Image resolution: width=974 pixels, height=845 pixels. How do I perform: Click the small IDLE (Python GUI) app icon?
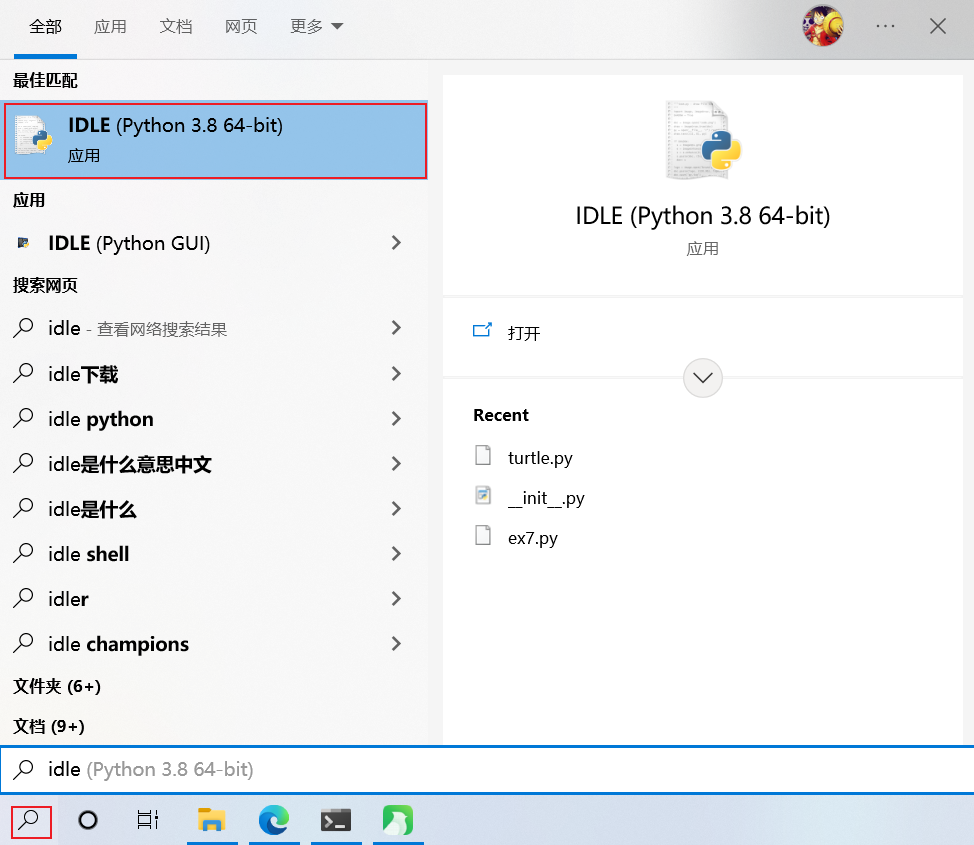(x=24, y=243)
